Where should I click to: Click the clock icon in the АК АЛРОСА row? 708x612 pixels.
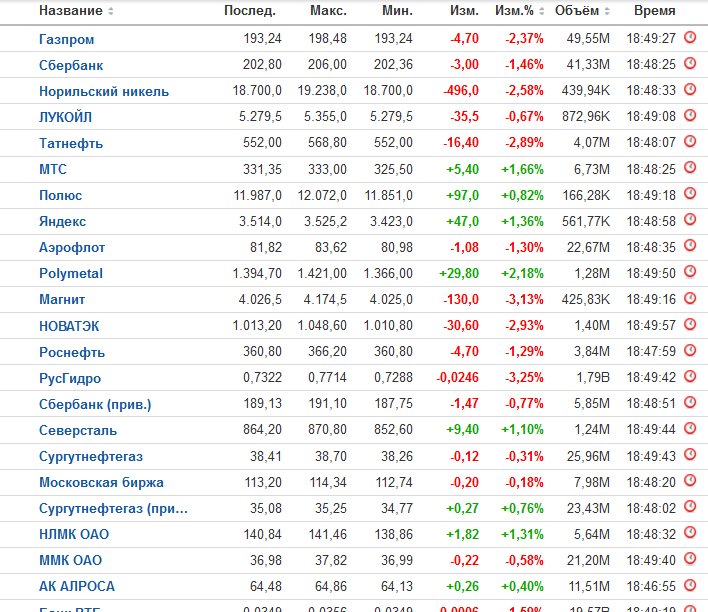[690, 584]
